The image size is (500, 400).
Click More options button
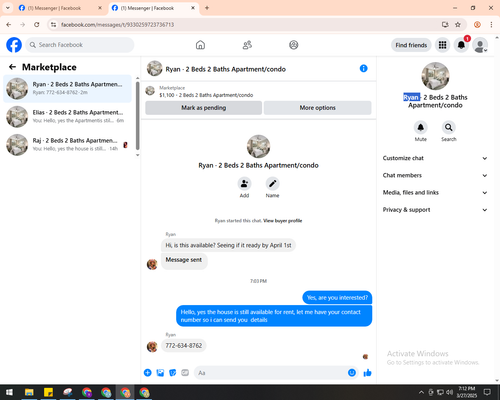pyautogui.click(x=318, y=108)
